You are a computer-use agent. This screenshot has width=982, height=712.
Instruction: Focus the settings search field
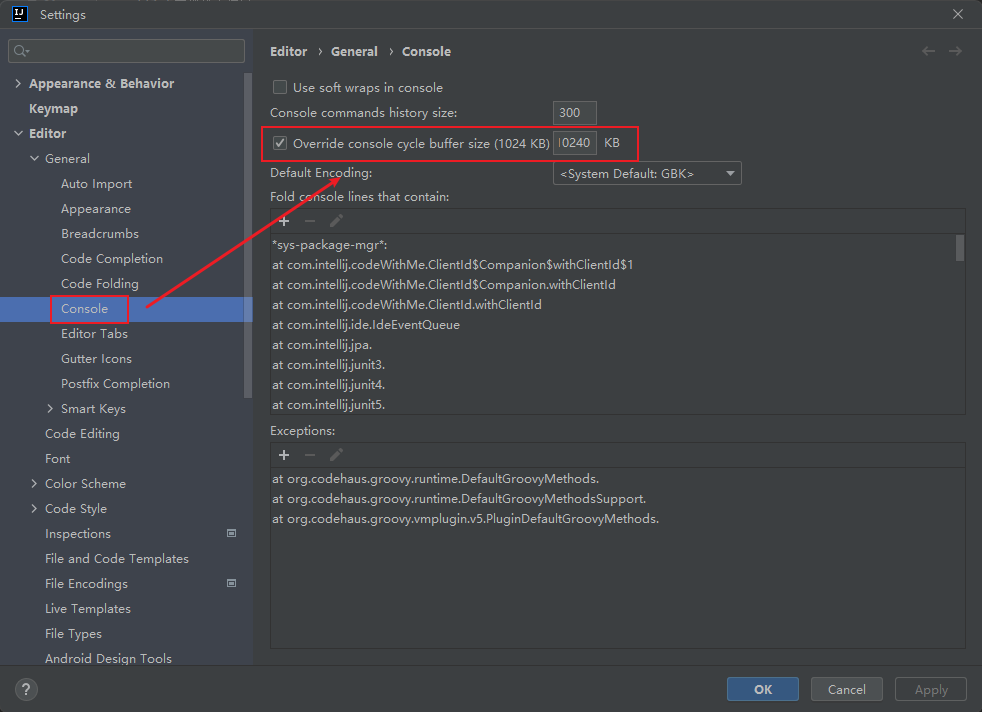click(127, 51)
